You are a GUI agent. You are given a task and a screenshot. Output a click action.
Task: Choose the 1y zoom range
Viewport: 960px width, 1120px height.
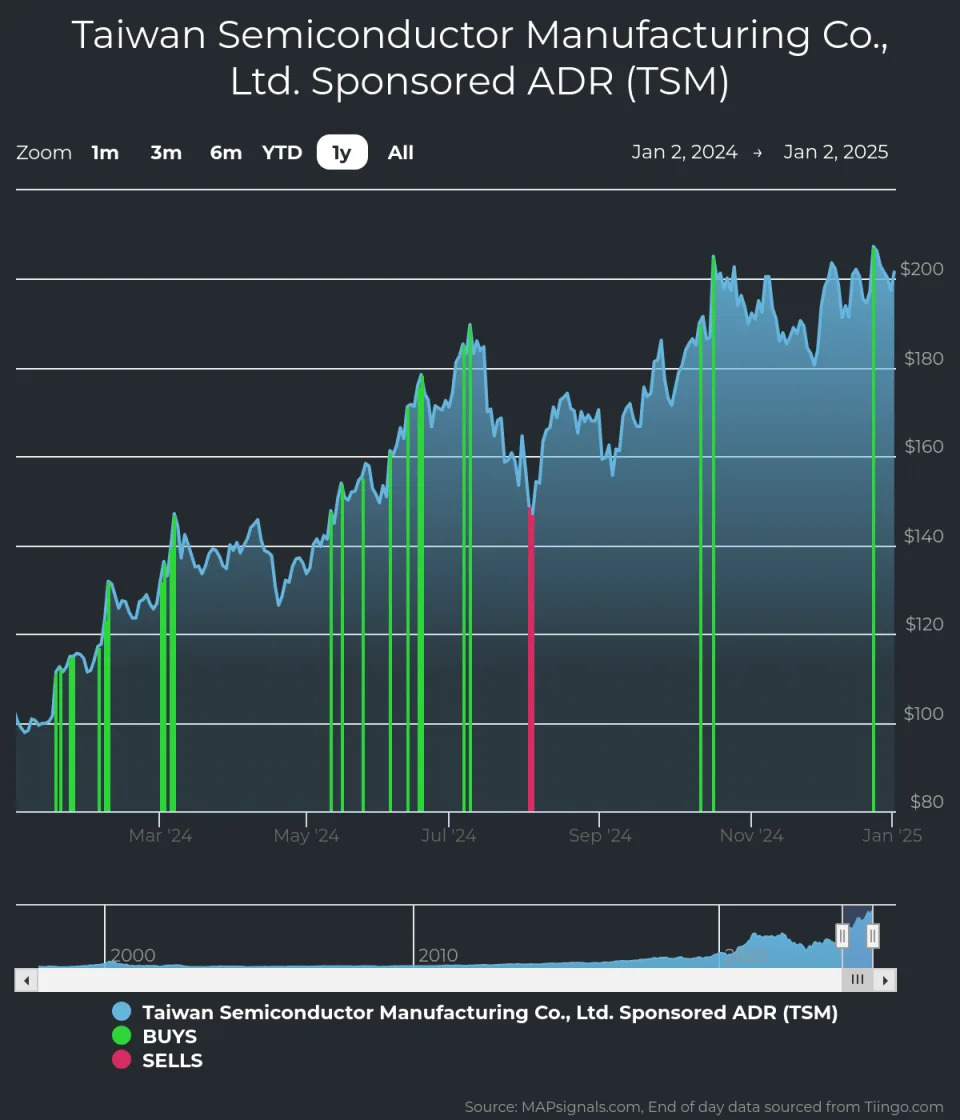click(342, 152)
